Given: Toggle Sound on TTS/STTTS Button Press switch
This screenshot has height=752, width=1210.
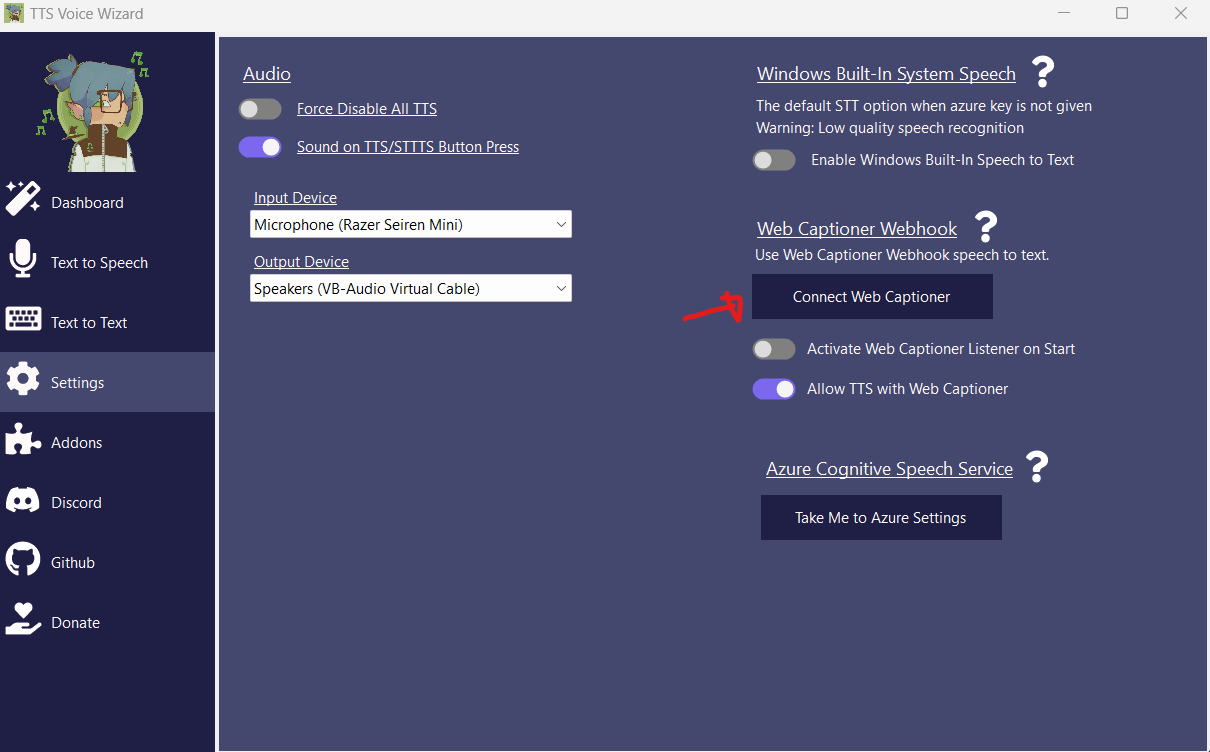Looking at the screenshot, I should (260, 147).
